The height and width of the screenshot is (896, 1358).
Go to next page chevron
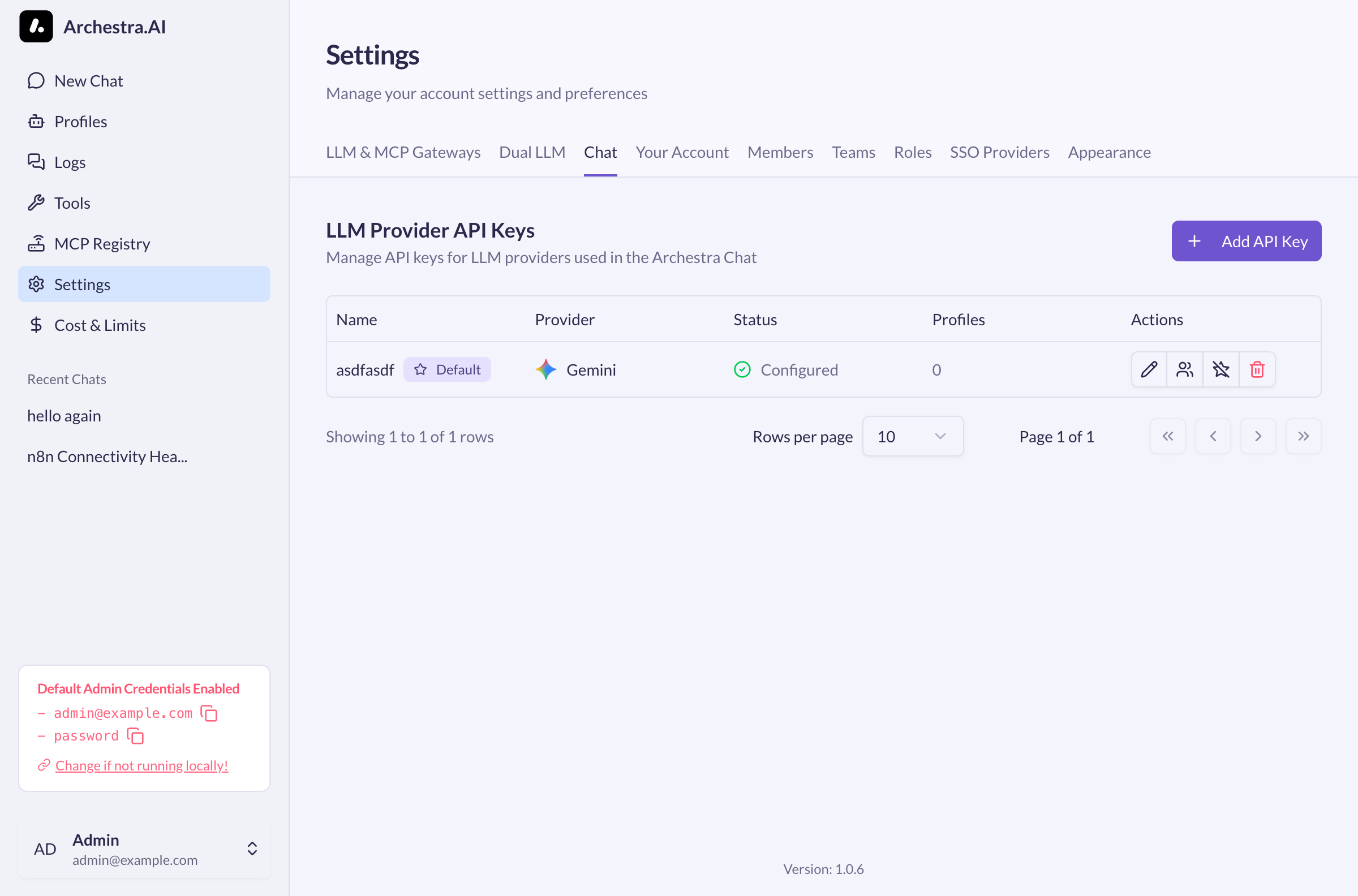tap(1258, 437)
